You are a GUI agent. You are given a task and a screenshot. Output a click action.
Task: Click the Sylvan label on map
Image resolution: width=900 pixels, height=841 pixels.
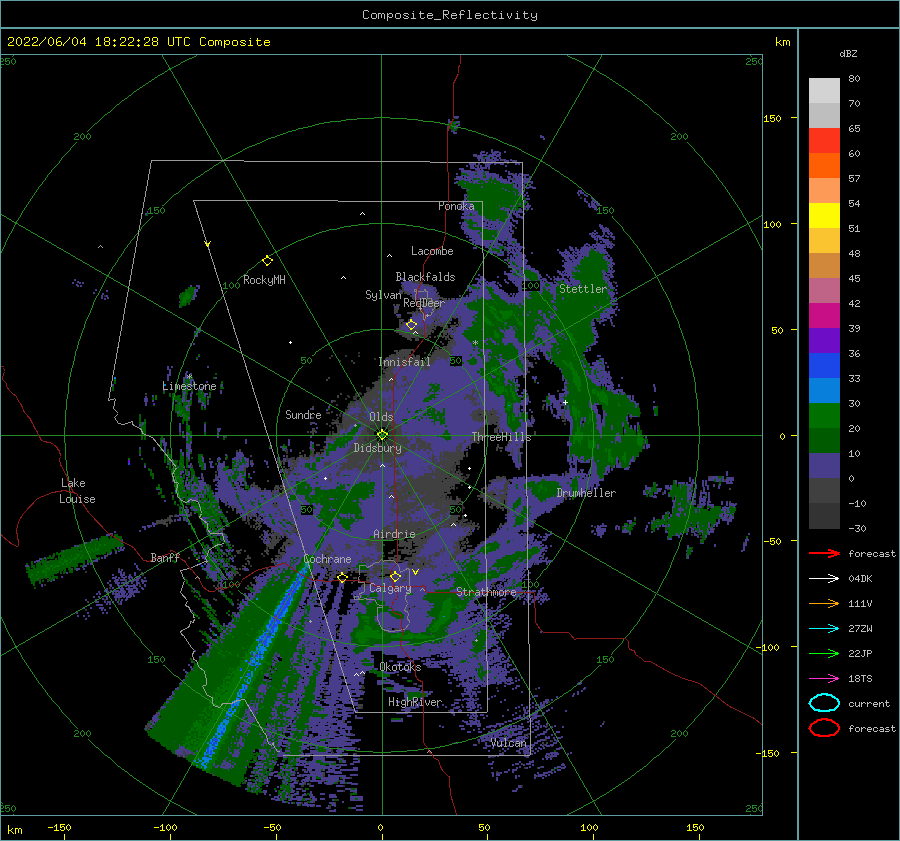383,295
